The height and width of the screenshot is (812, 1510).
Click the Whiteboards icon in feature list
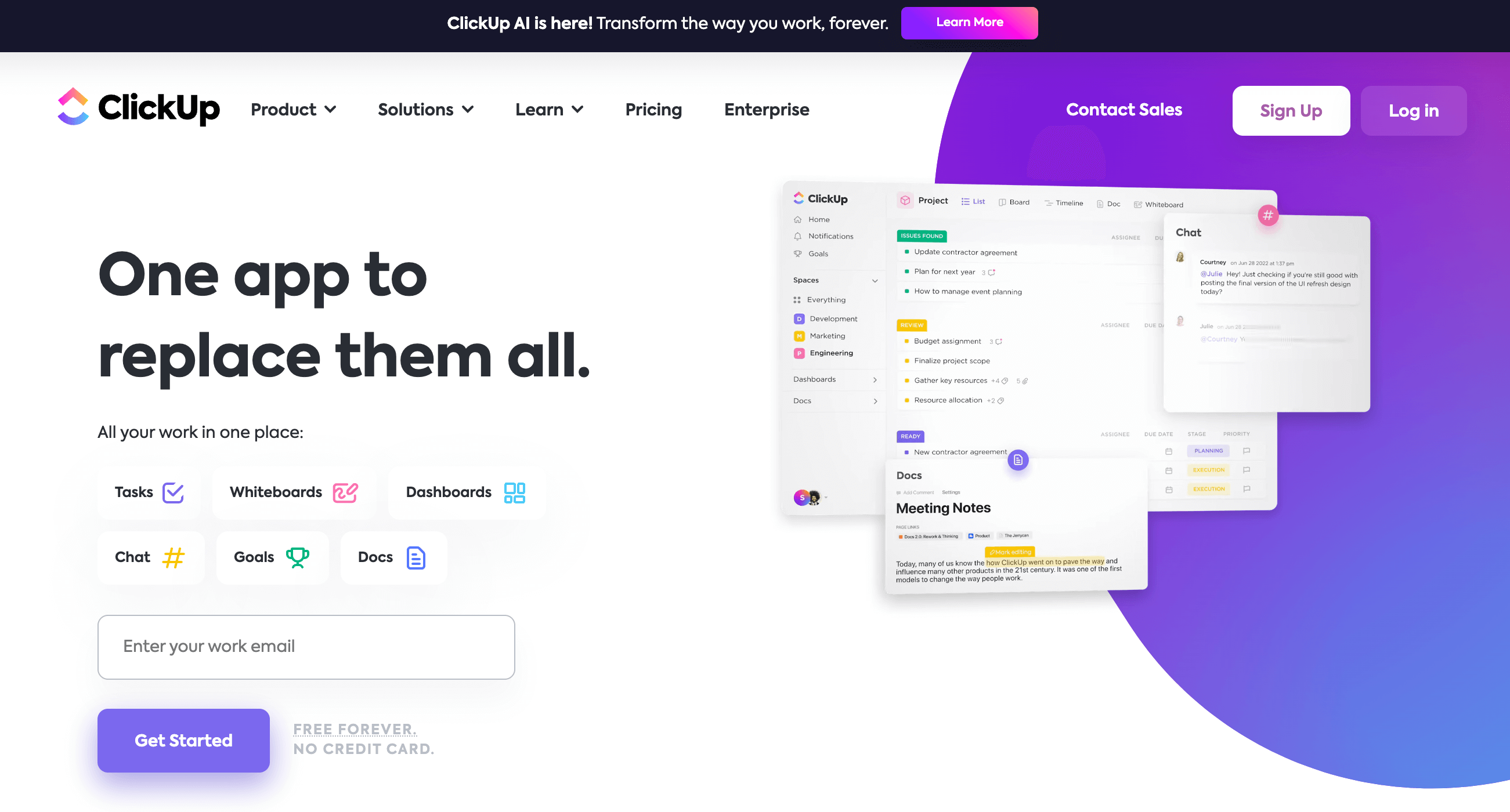345,491
